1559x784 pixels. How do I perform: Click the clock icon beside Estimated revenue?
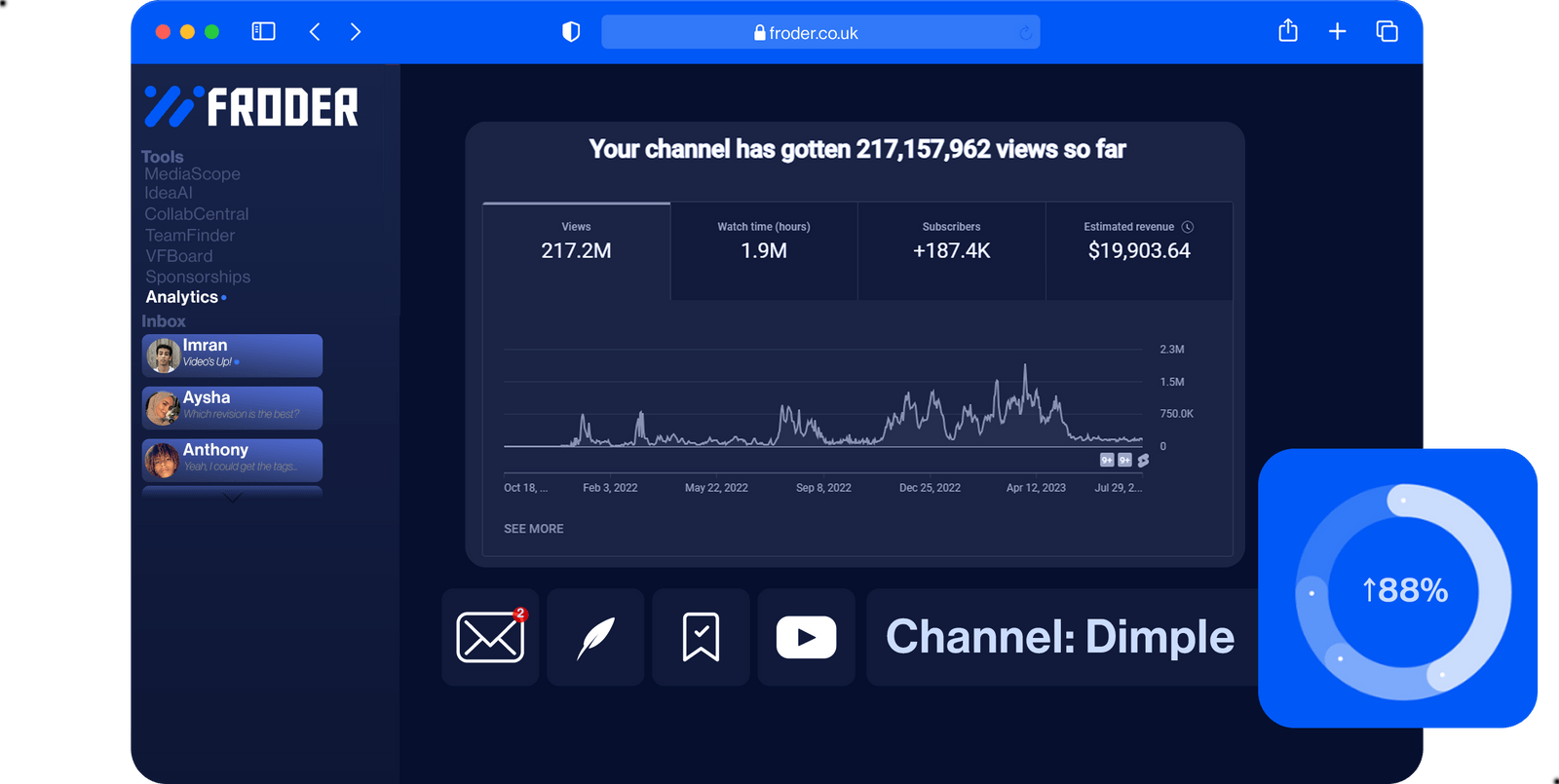click(x=1188, y=227)
